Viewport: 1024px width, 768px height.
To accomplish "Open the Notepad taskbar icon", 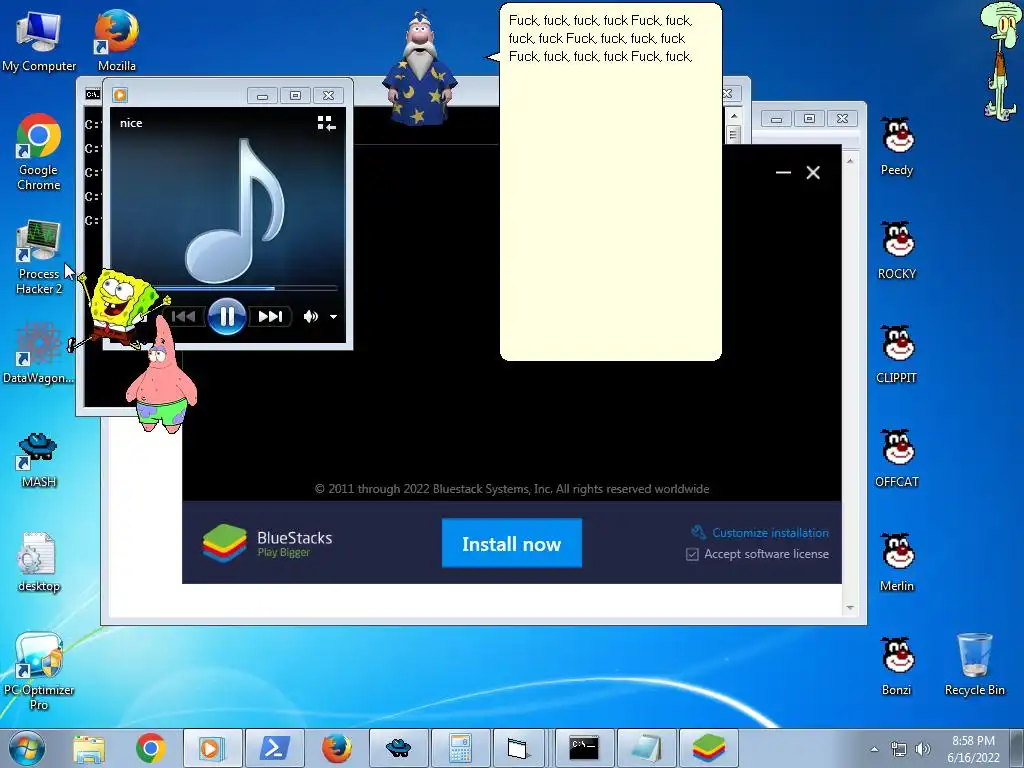I will coord(646,748).
